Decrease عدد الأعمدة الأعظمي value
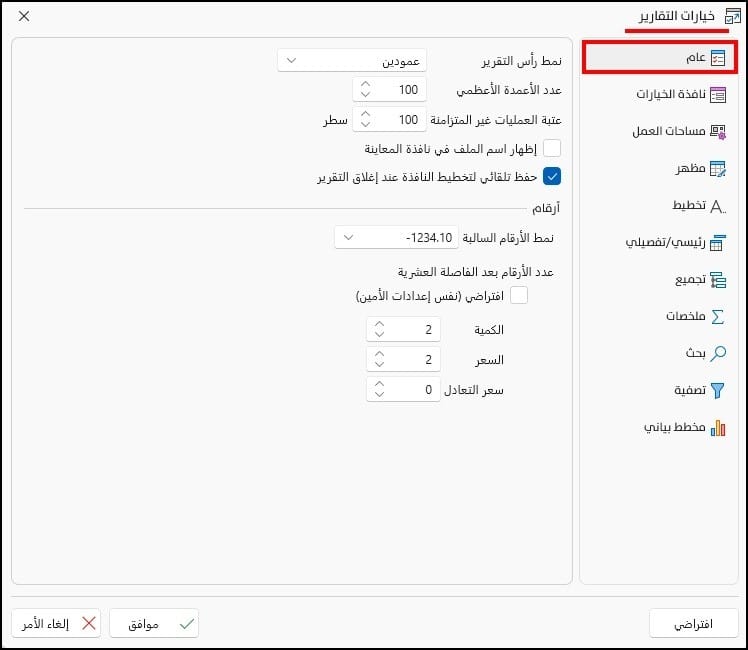The width and height of the screenshot is (748, 650). point(365,94)
